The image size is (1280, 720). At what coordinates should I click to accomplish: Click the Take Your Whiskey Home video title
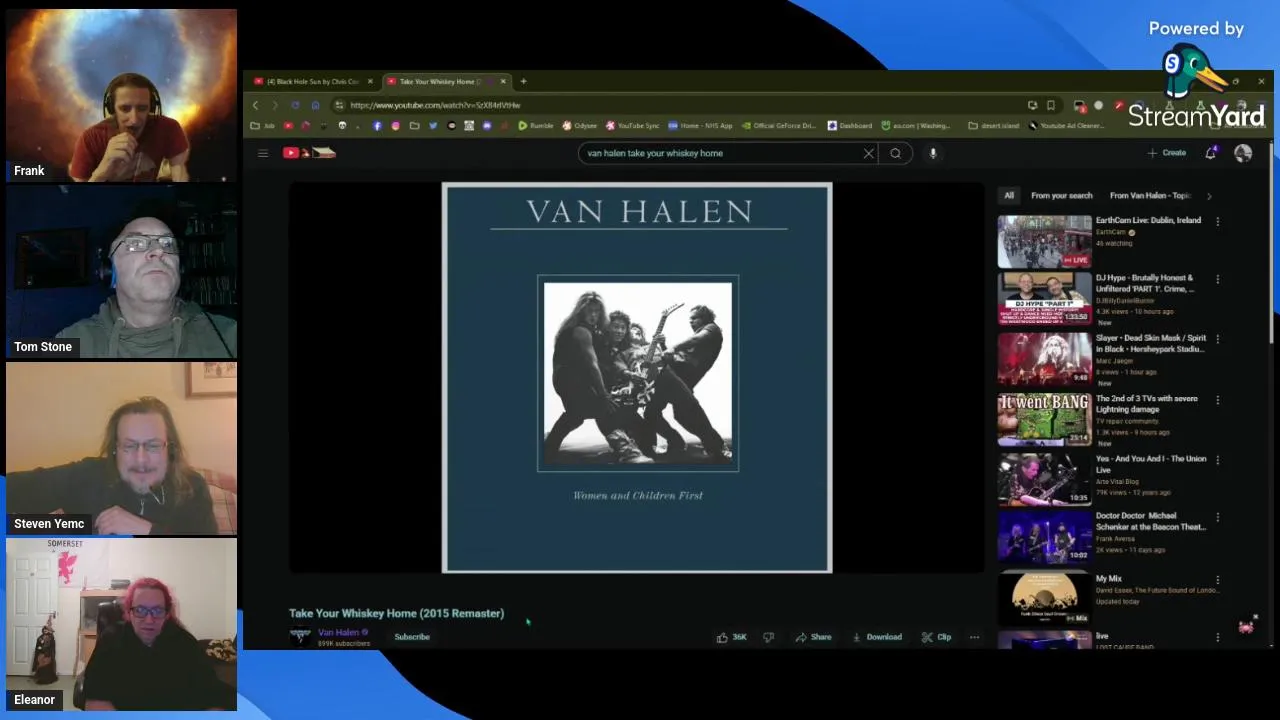tap(397, 613)
